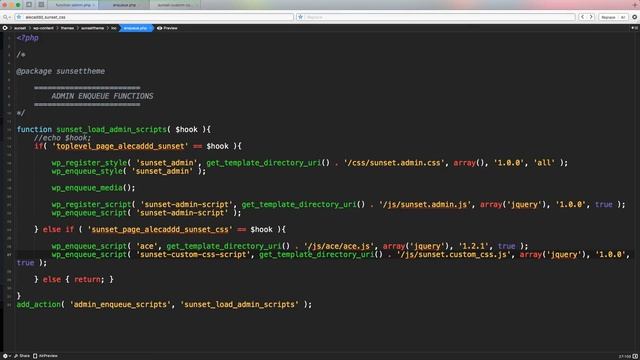Select the inc breadcrumb folder
Image resolution: width=640 pixels, height=360 pixels.
[x=113, y=28]
